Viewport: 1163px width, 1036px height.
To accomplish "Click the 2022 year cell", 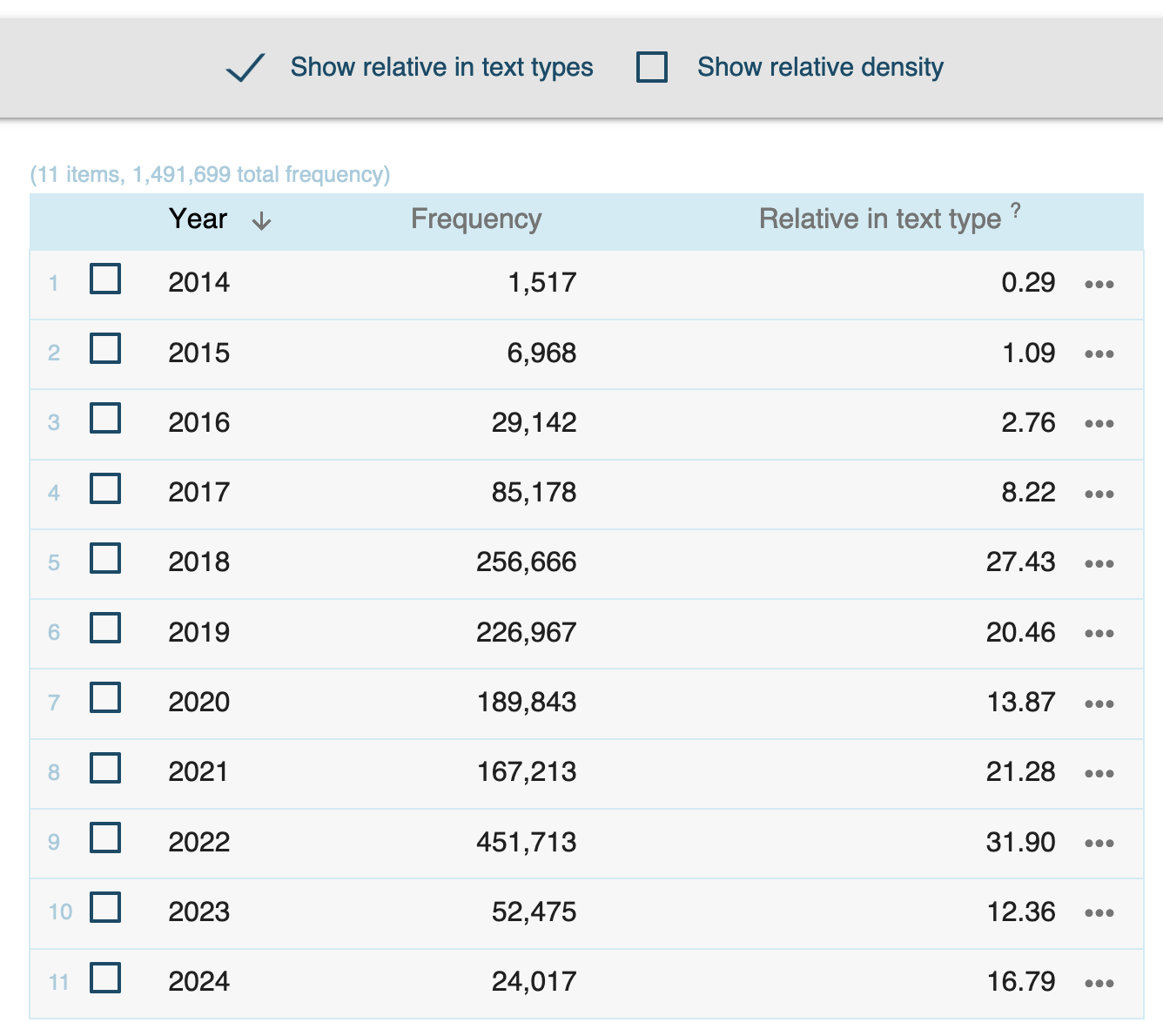I will 198,843.
